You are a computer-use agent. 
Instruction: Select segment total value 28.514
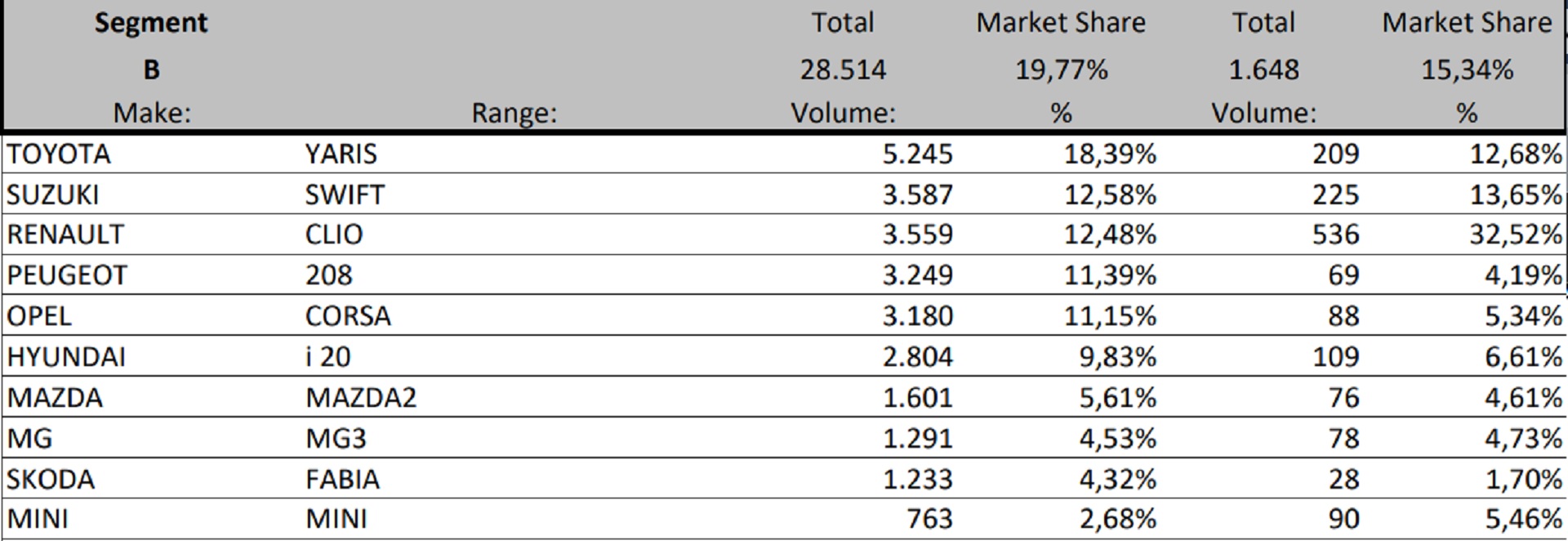pyautogui.click(x=843, y=69)
